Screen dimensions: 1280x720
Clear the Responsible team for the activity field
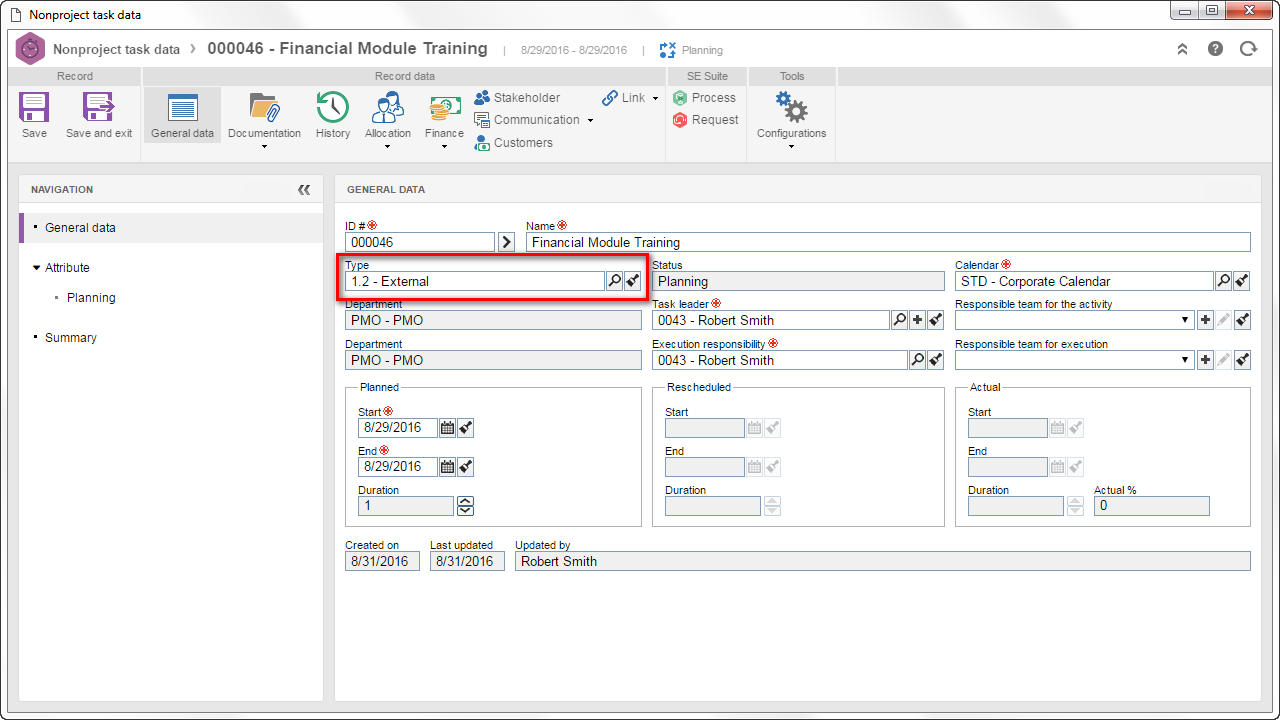1241,321
